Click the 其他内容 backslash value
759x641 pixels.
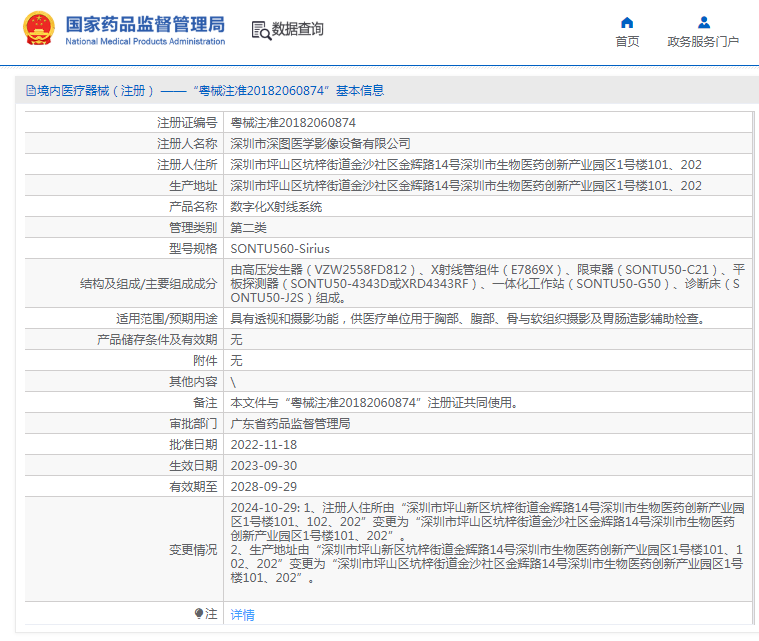pyautogui.click(x=233, y=382)
